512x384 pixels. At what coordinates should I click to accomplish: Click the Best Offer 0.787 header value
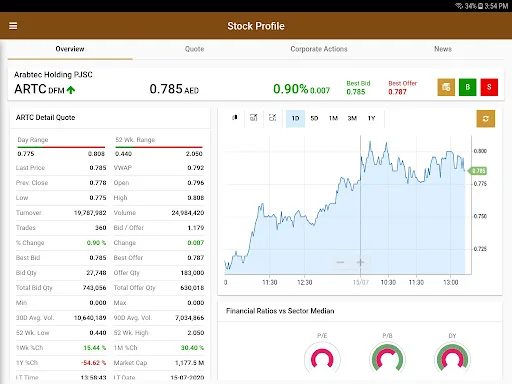click(397, 92)
